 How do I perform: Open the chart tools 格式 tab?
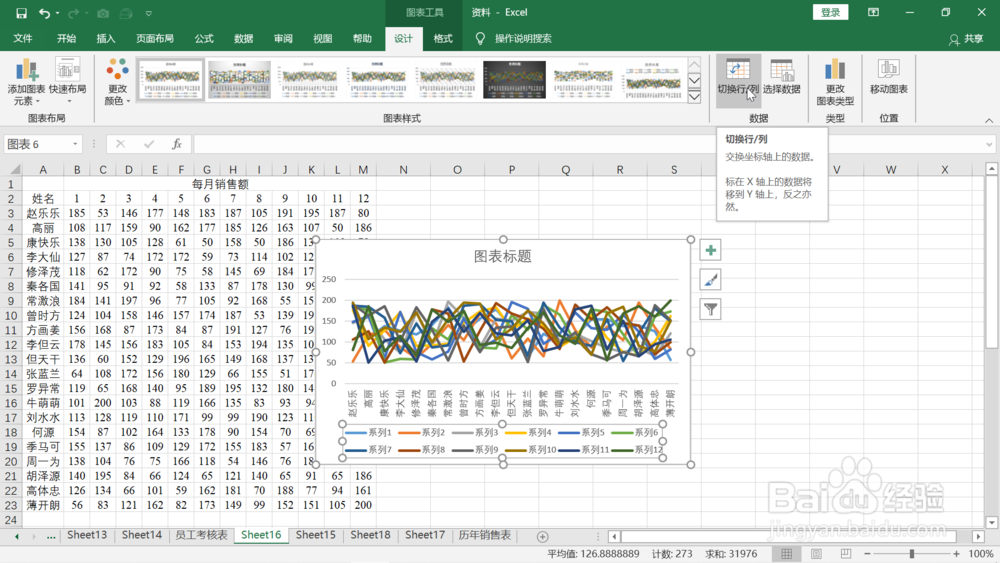[443, 38]
